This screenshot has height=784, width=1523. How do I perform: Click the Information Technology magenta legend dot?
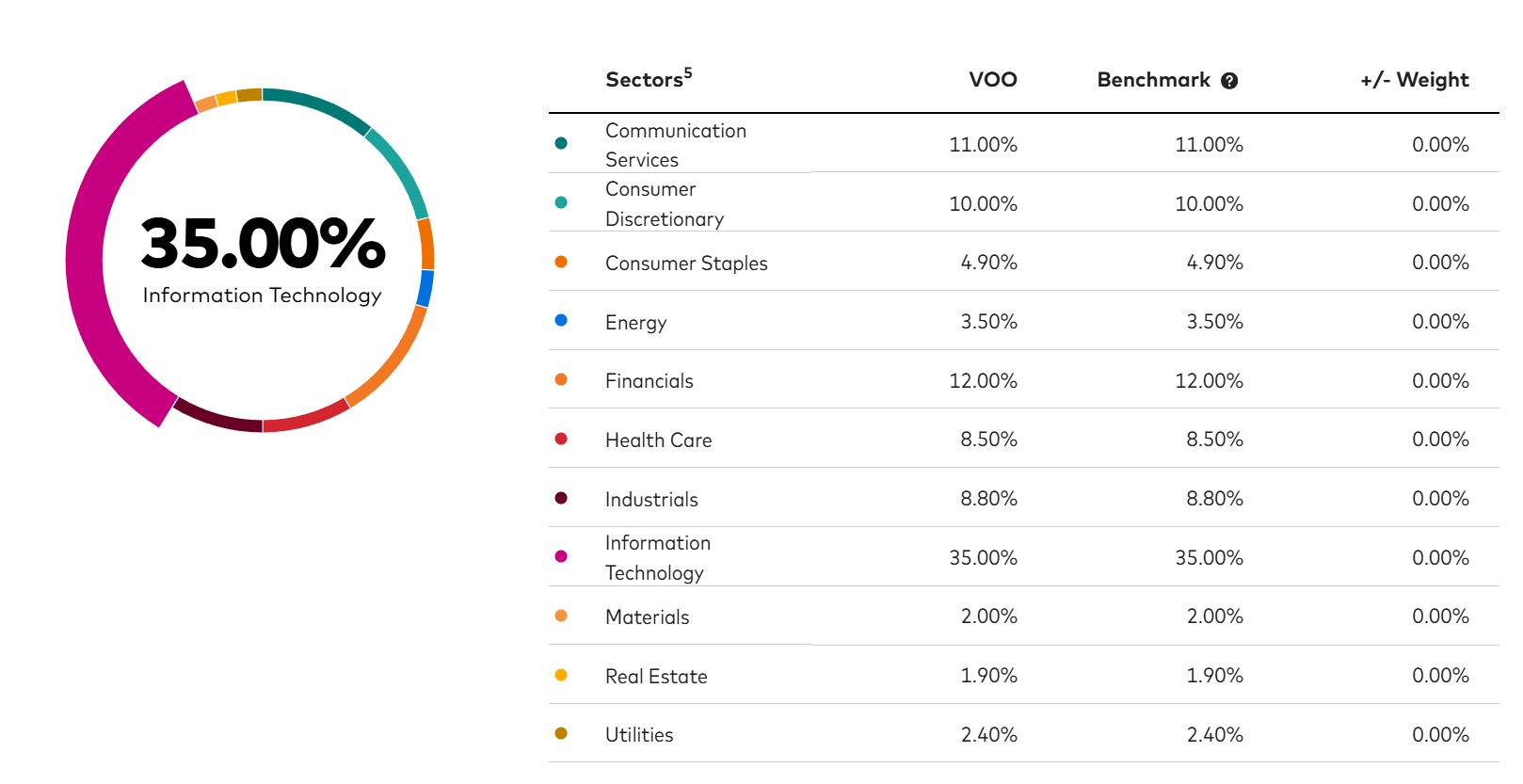coord(561,556)
